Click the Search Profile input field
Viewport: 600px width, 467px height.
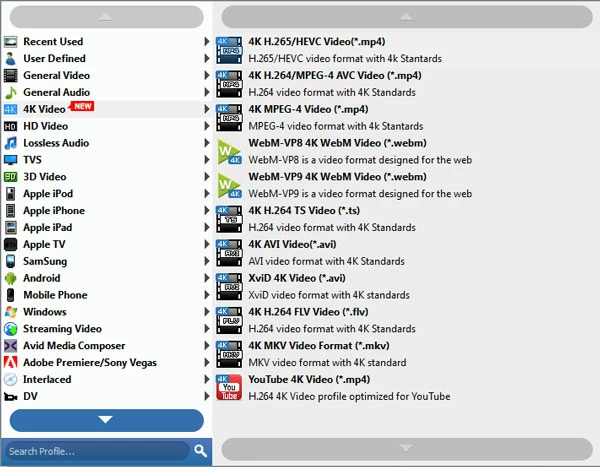[96, 451]
